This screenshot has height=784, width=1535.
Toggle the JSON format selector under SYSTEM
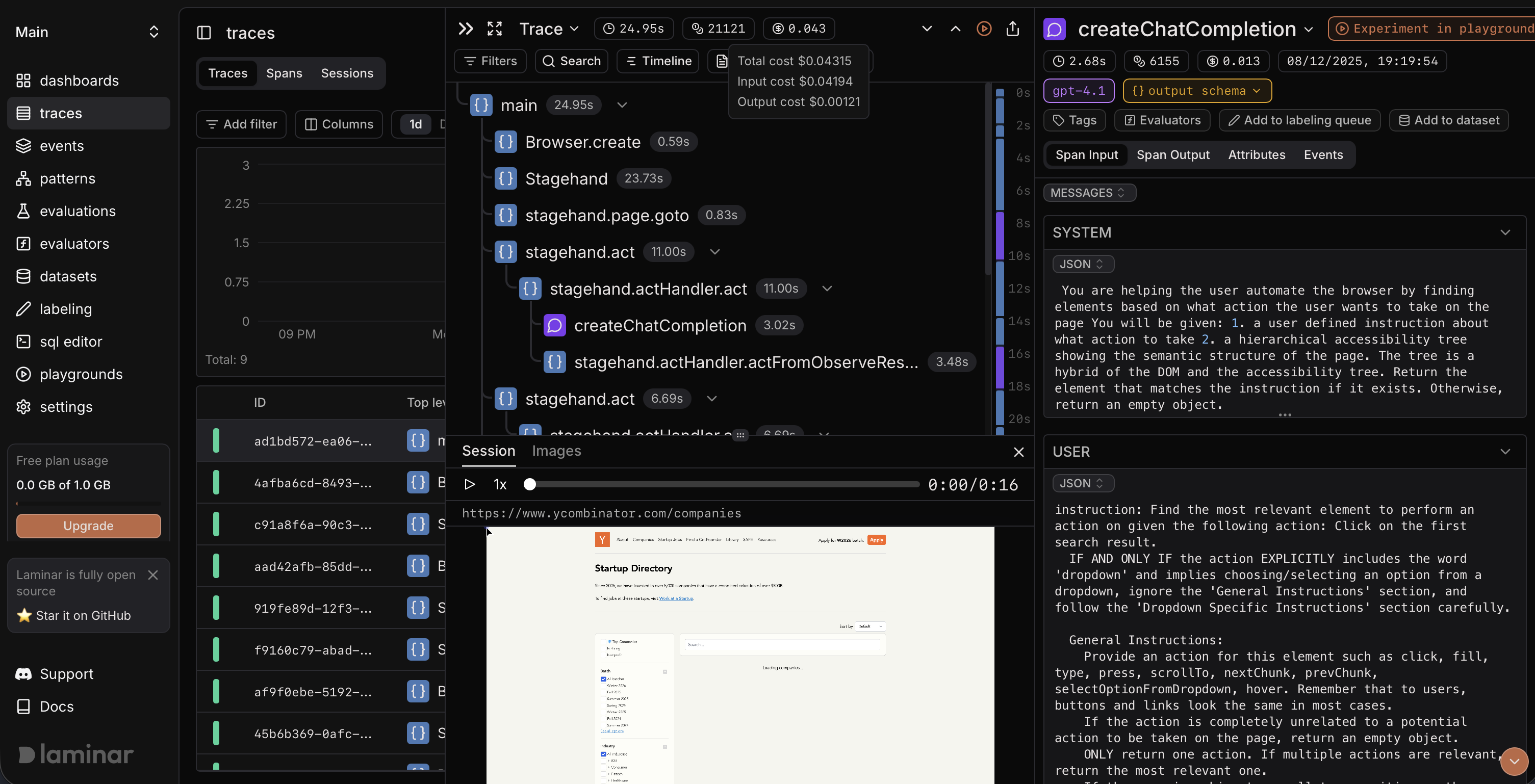coord(1082,264)
